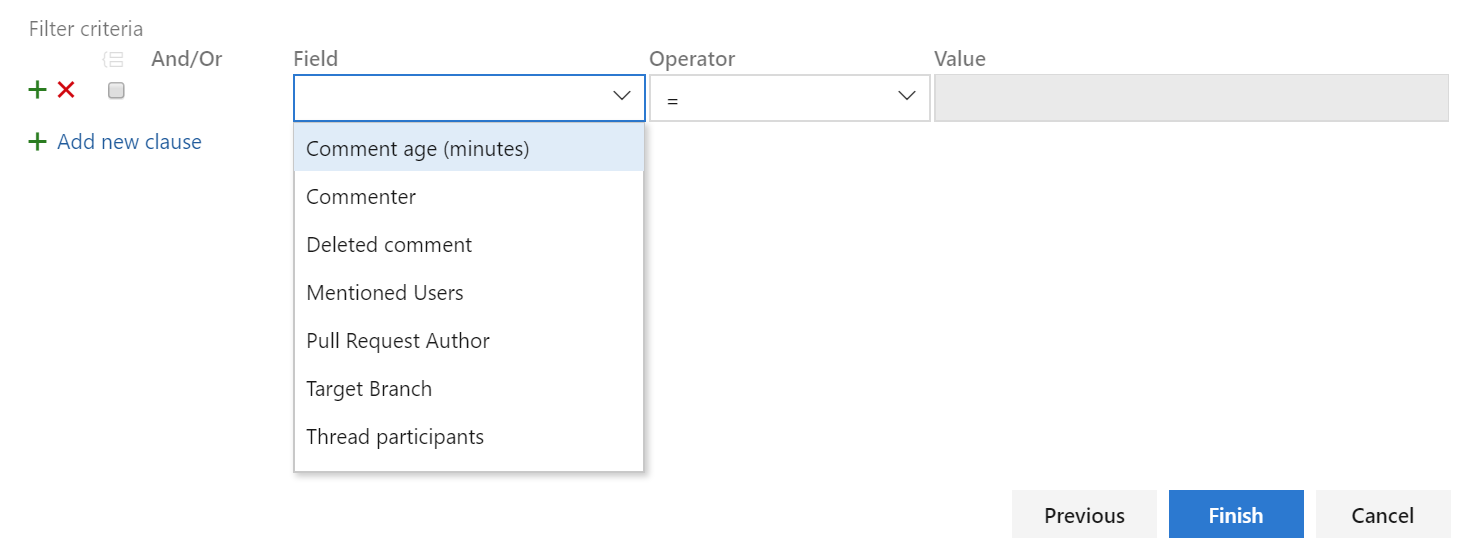Choose Pull Request Author field
The image size is (1467, 549).
pyautogui.click(x=469, y=341)
